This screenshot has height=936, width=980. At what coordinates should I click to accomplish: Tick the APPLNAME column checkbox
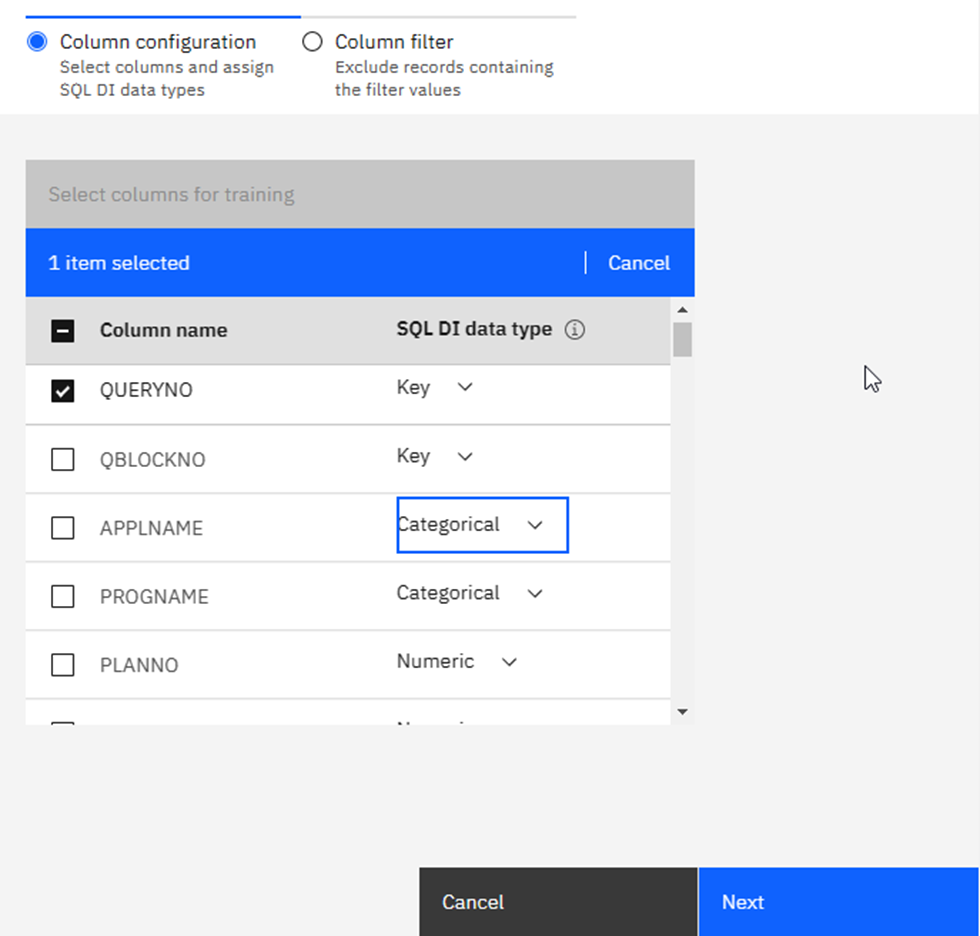pos(63,528)
